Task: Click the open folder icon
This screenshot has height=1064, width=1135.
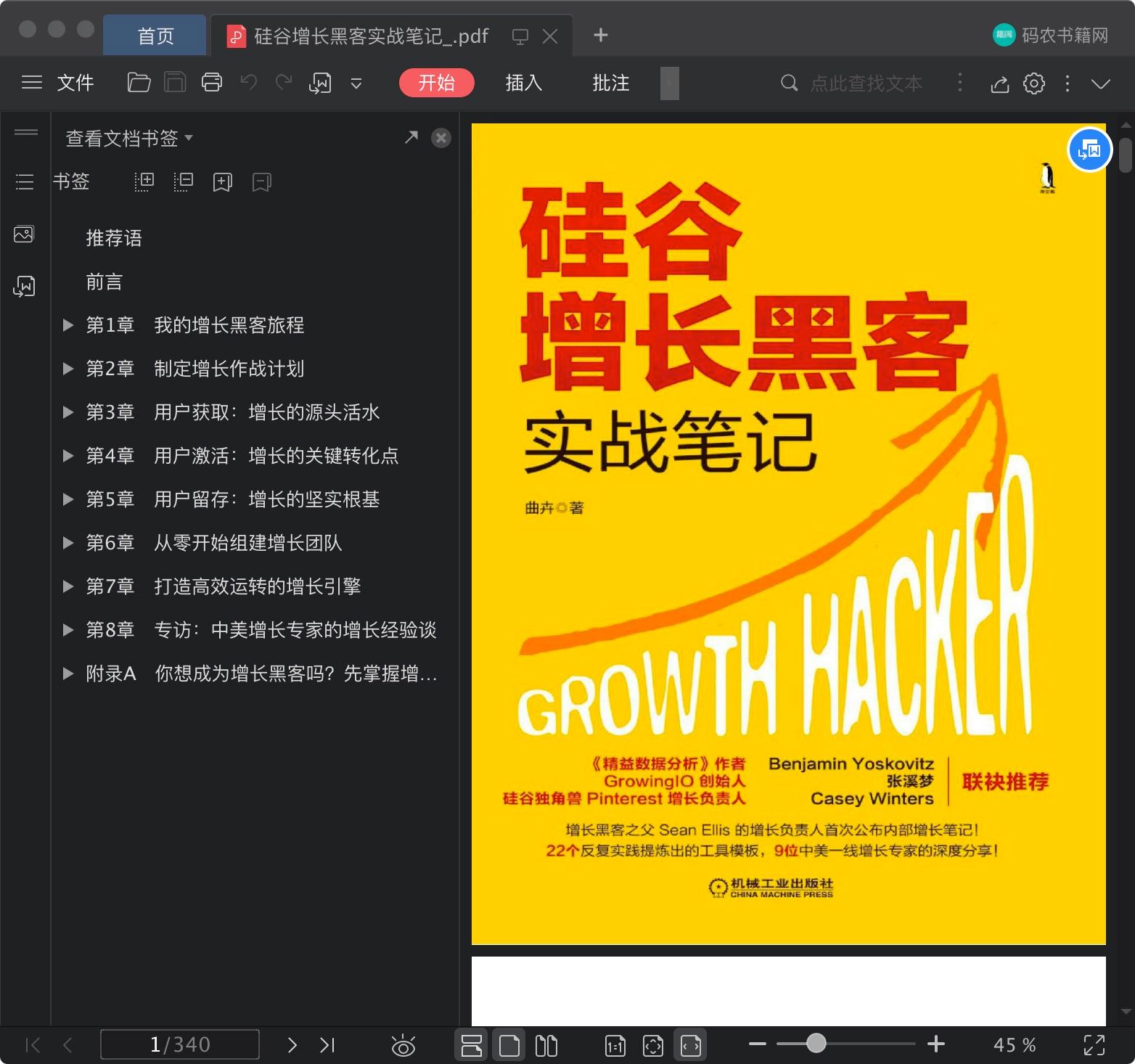Action: click(139, 83)
